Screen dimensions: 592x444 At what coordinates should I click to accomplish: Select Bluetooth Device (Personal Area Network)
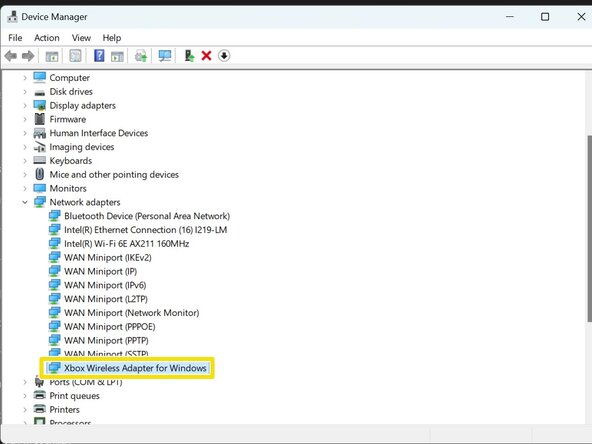coord(147,216)
